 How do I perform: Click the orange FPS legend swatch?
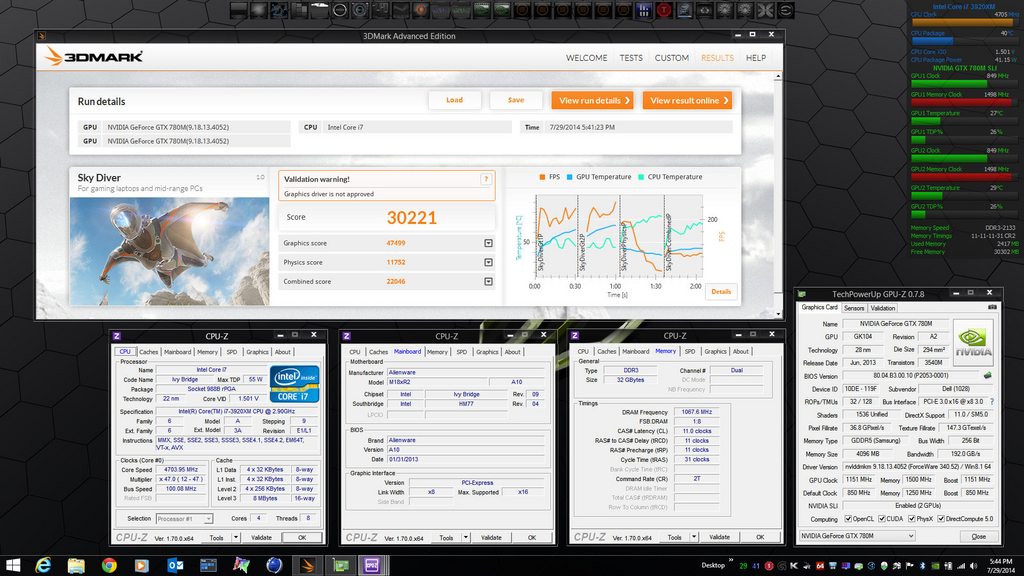click(543, 176)
